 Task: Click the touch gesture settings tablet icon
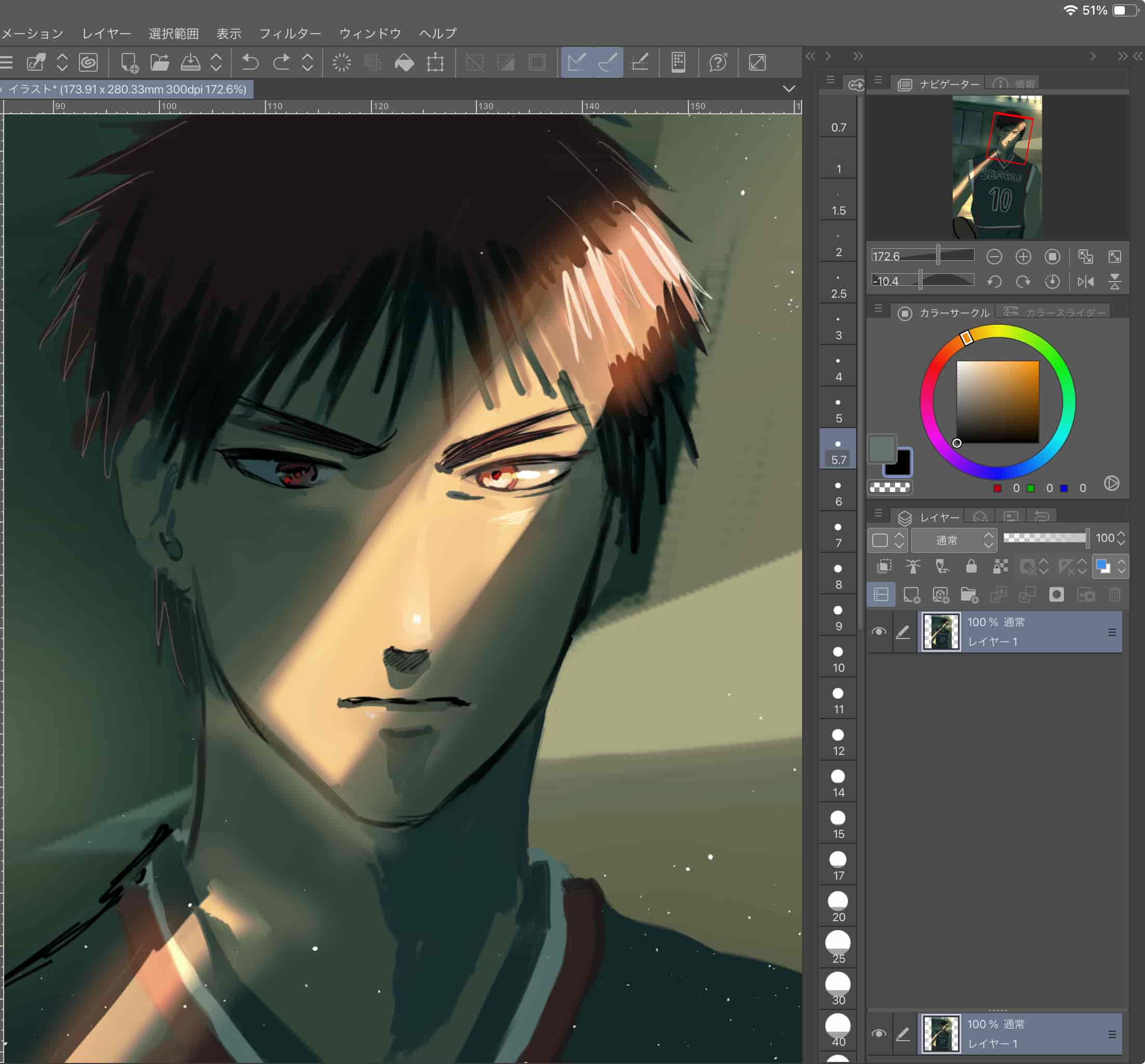coord(678,62)
